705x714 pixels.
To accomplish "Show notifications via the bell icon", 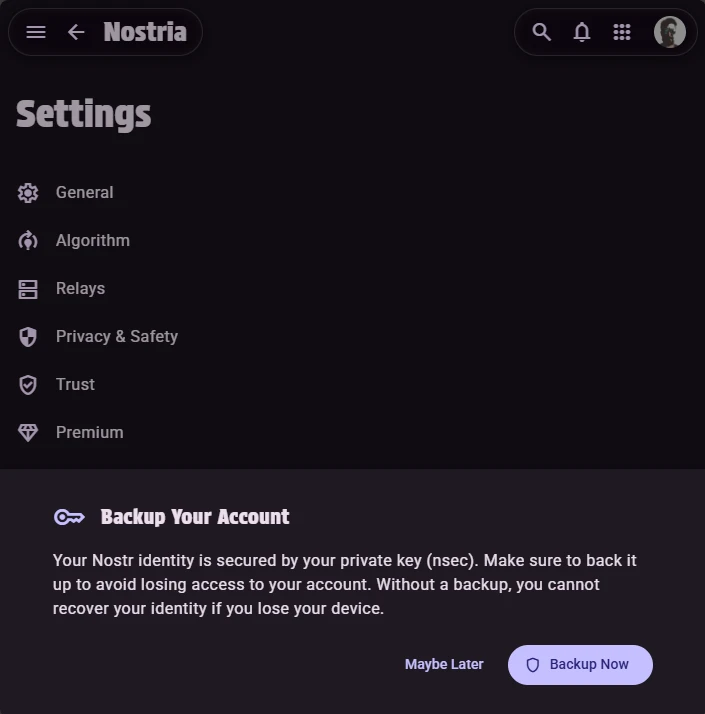I will [x=582, y=32].
